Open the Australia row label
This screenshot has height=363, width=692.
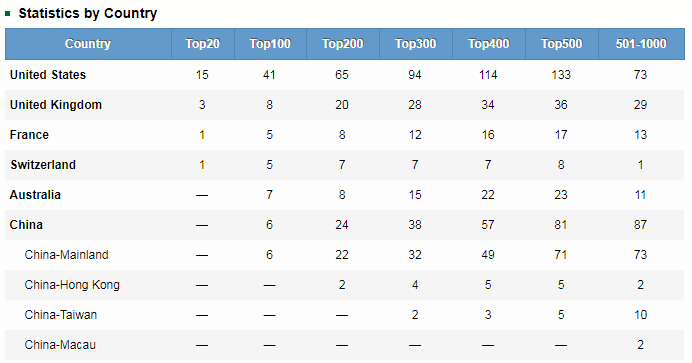pos(35,195)
